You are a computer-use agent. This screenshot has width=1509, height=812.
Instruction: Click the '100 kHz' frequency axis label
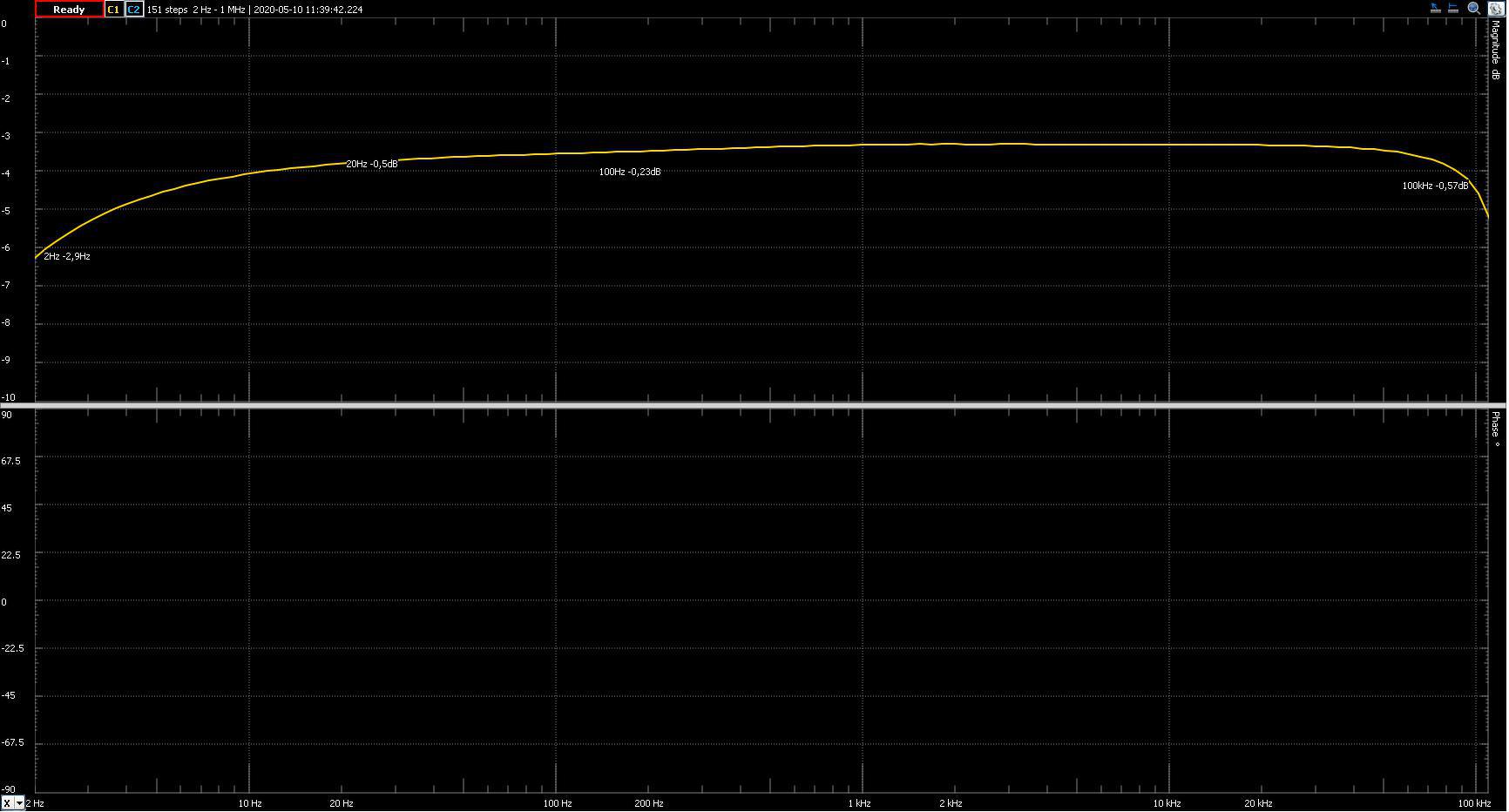[1474, 803]
